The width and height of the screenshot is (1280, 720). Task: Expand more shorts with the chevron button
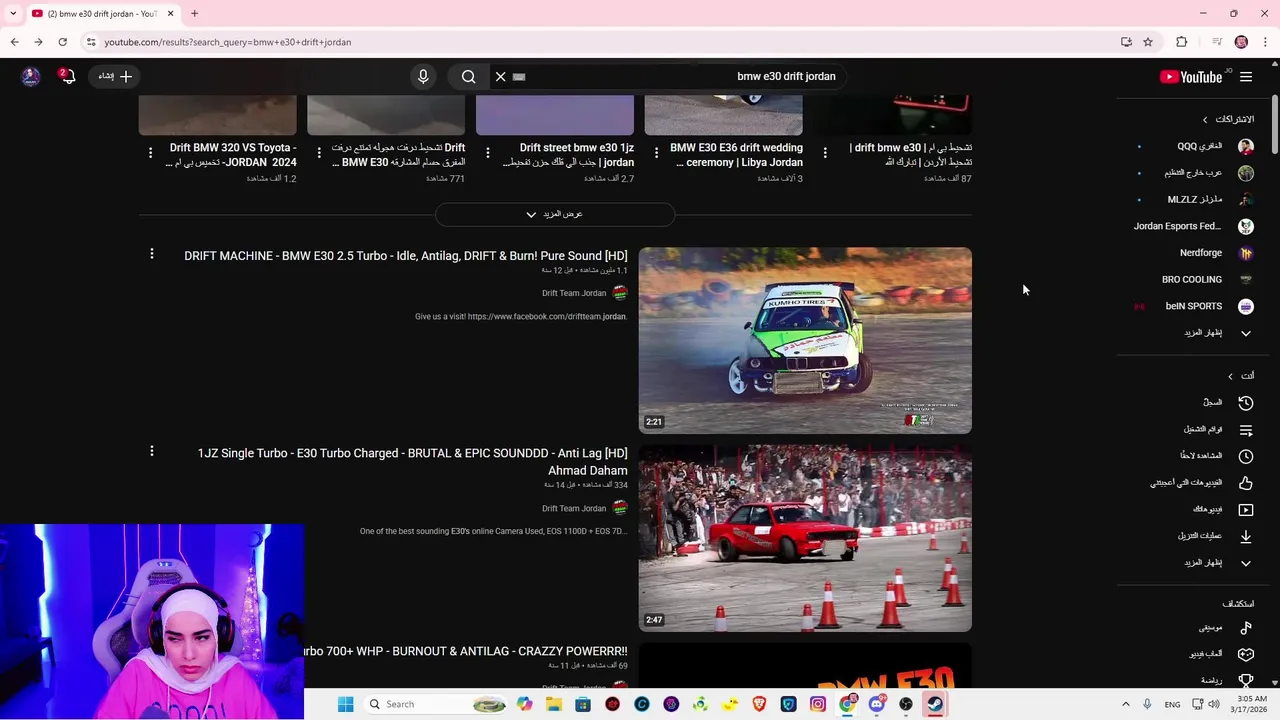click(555, 214)
